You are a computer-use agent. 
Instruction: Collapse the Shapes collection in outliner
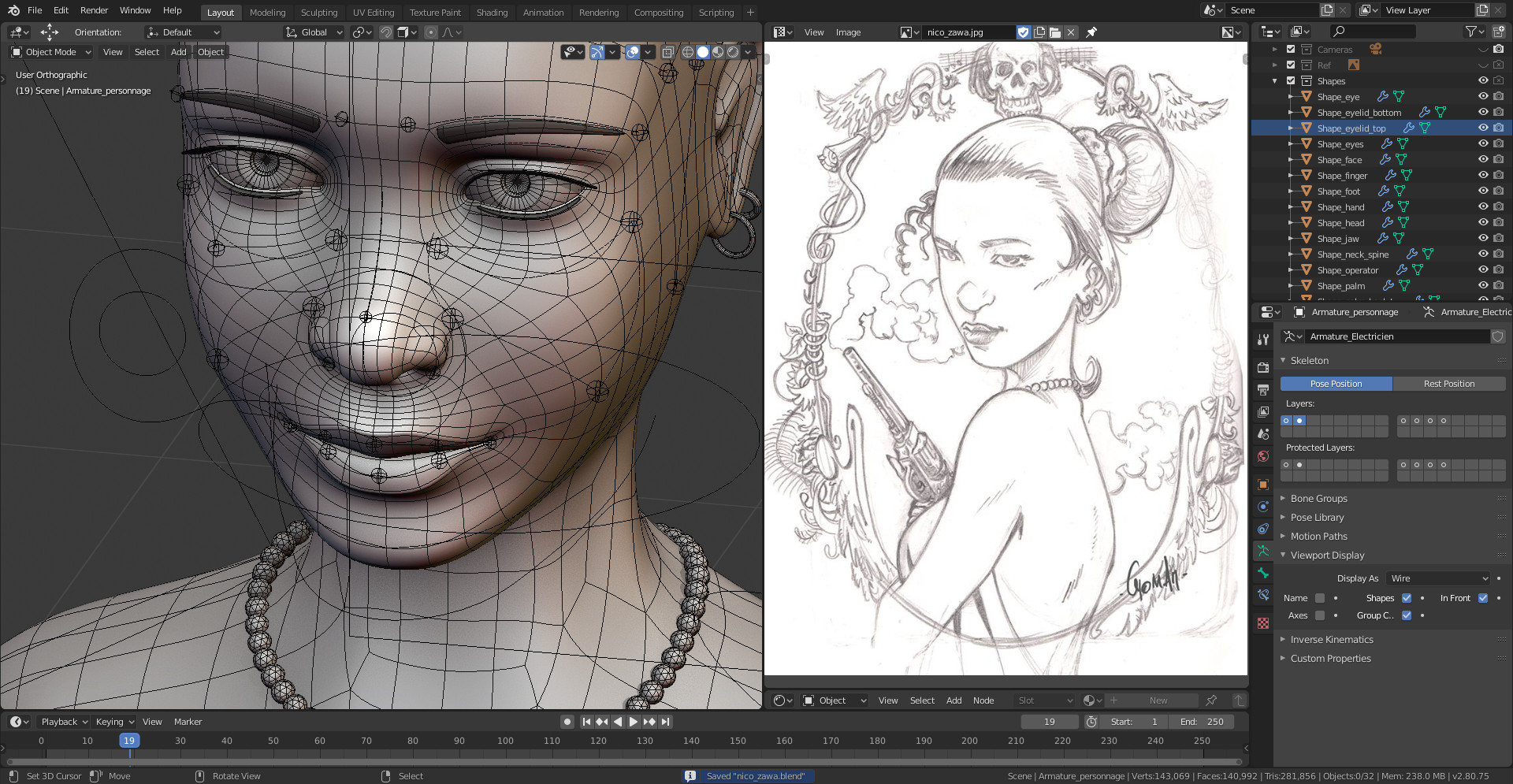pyautogui.click(x=1275, y=81)
